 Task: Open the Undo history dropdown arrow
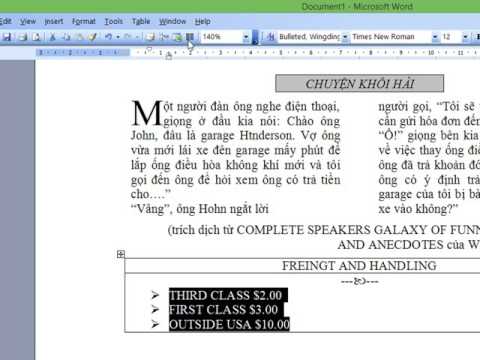coord(118,37)
